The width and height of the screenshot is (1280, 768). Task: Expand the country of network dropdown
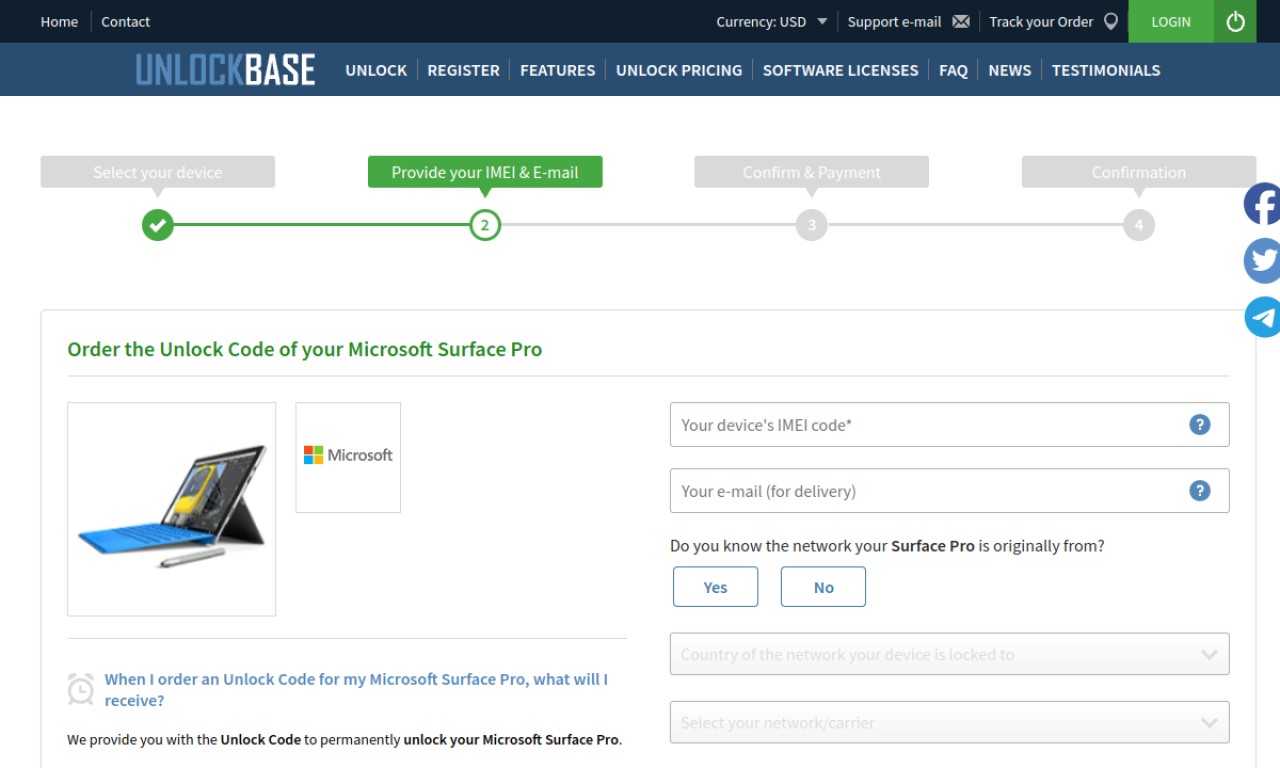tap(950, 655)
